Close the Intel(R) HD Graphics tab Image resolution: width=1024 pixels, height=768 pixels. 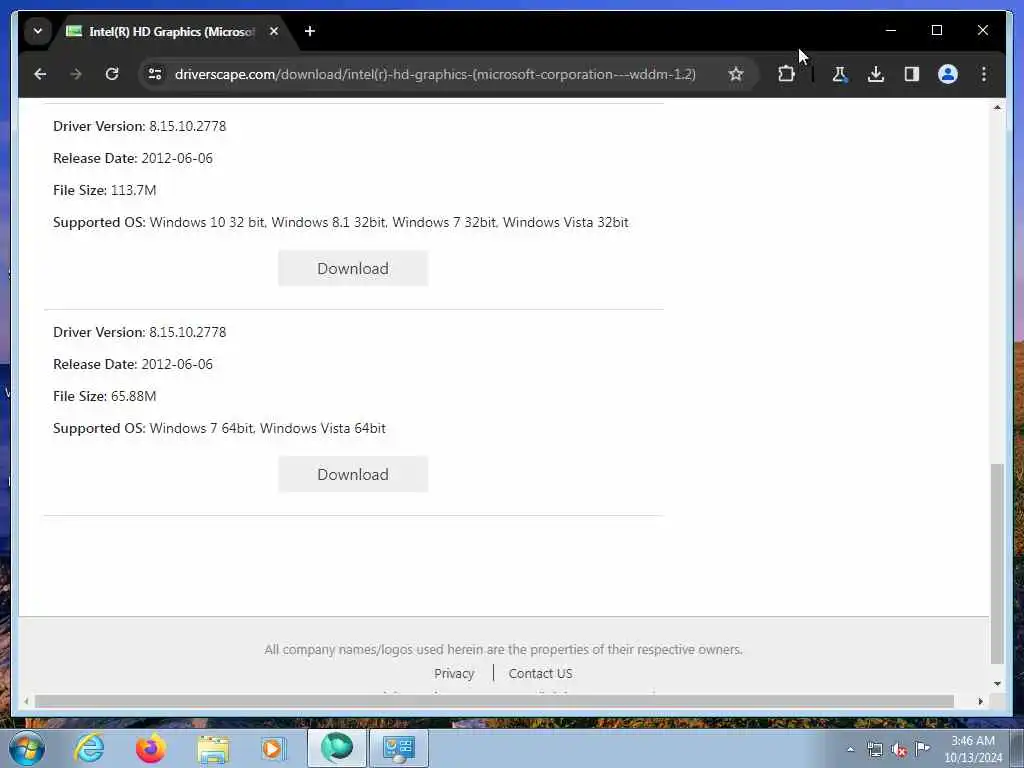(x=274, y=31)
